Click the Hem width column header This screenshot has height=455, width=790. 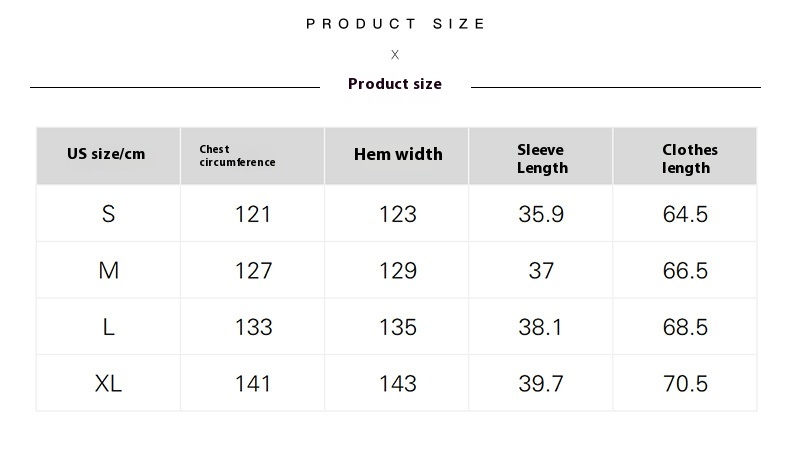(398, 154)
